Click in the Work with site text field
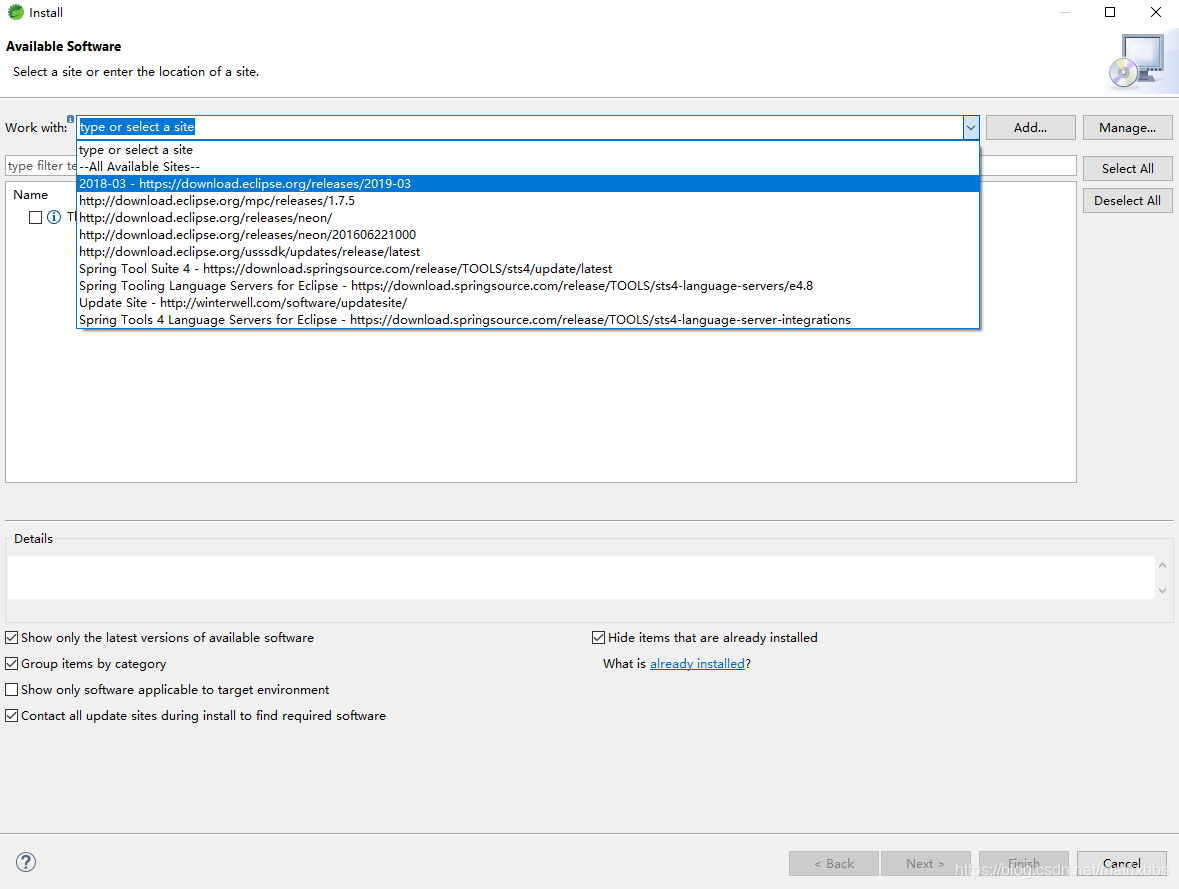Viewport: 1179px width, 889px height. coord(520,127)
